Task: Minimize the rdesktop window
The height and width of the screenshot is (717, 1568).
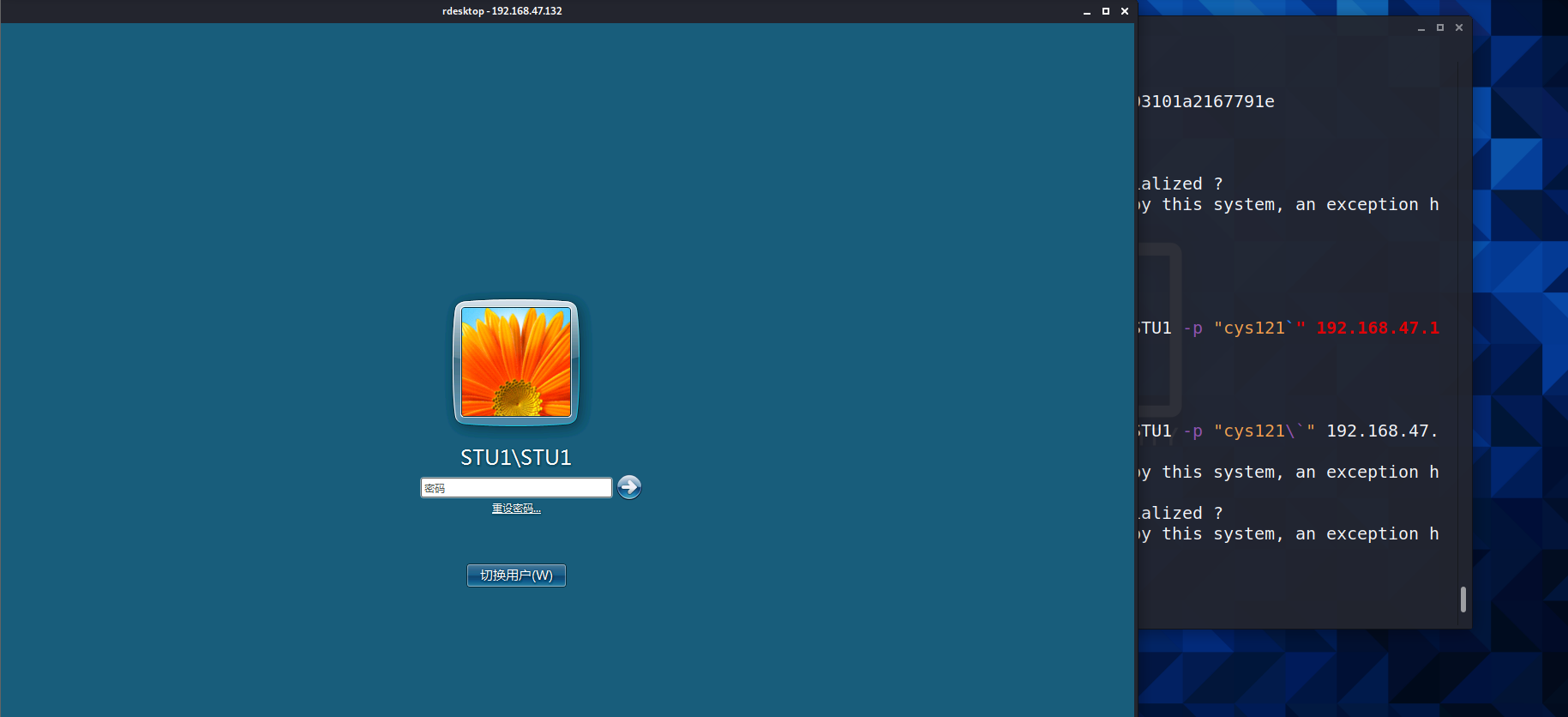Action: click(1087, 11)
